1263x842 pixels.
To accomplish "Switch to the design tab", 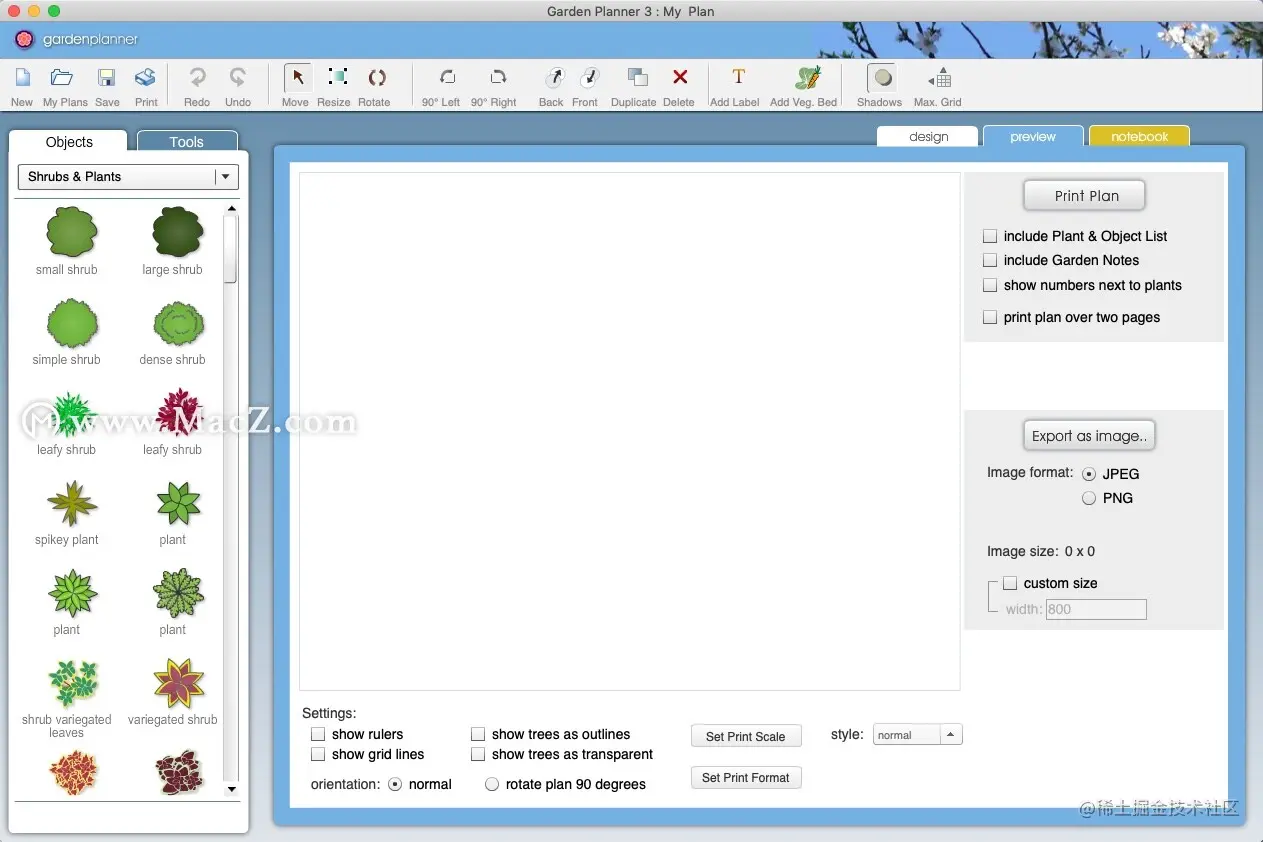I will point(928,137).
